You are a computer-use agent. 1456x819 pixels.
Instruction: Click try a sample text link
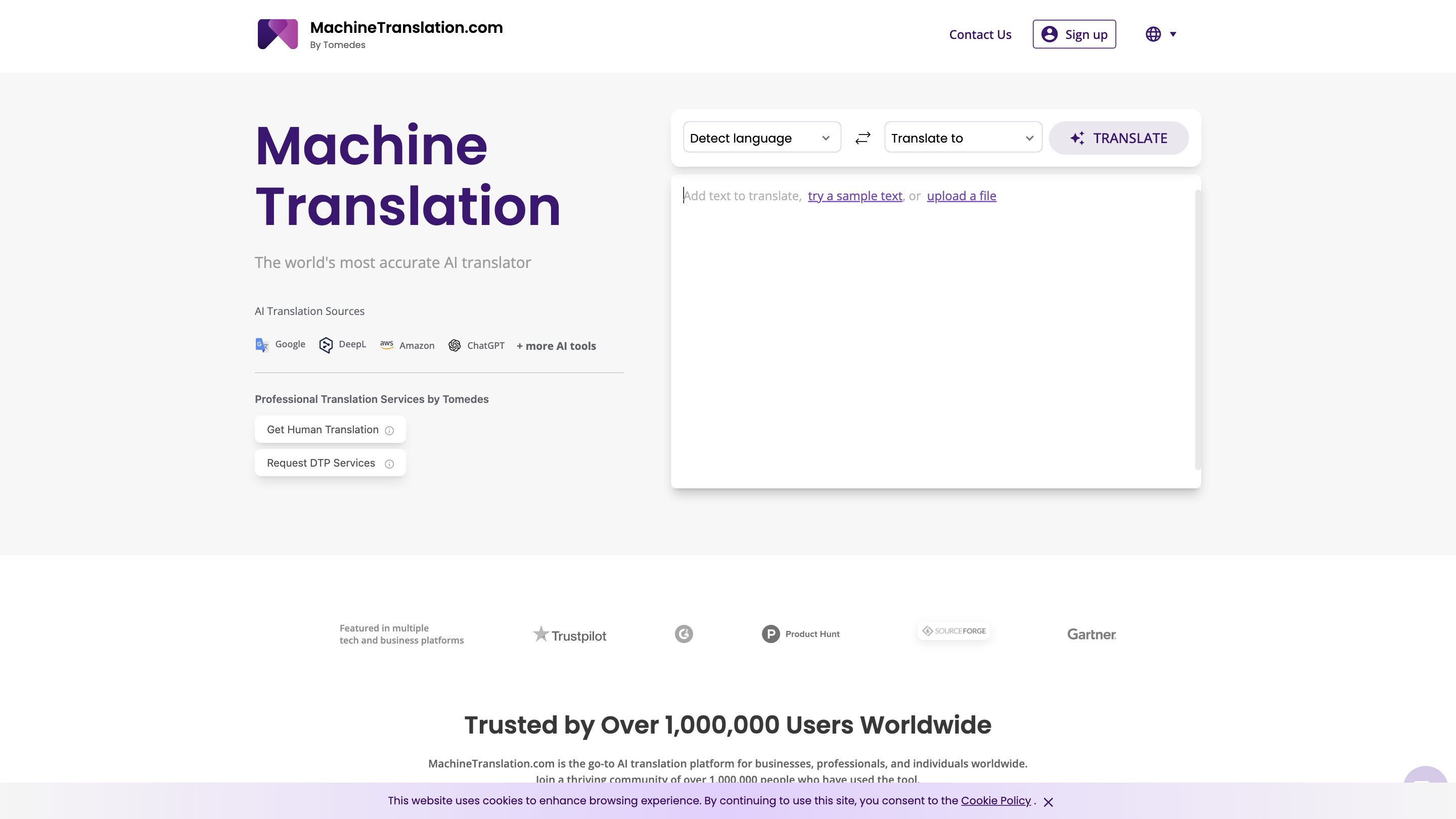pyautogui.click(x=854, y=196)
